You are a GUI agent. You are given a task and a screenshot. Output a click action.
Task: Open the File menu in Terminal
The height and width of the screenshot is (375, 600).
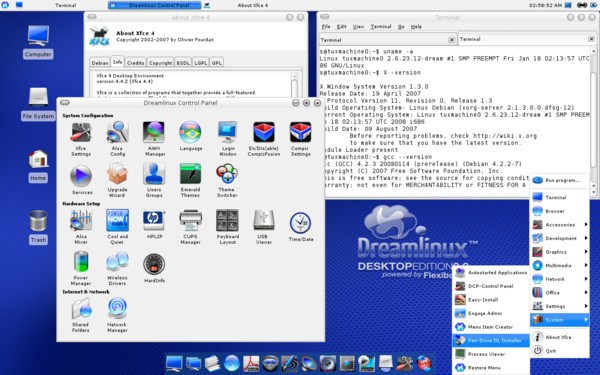point(326,26)
